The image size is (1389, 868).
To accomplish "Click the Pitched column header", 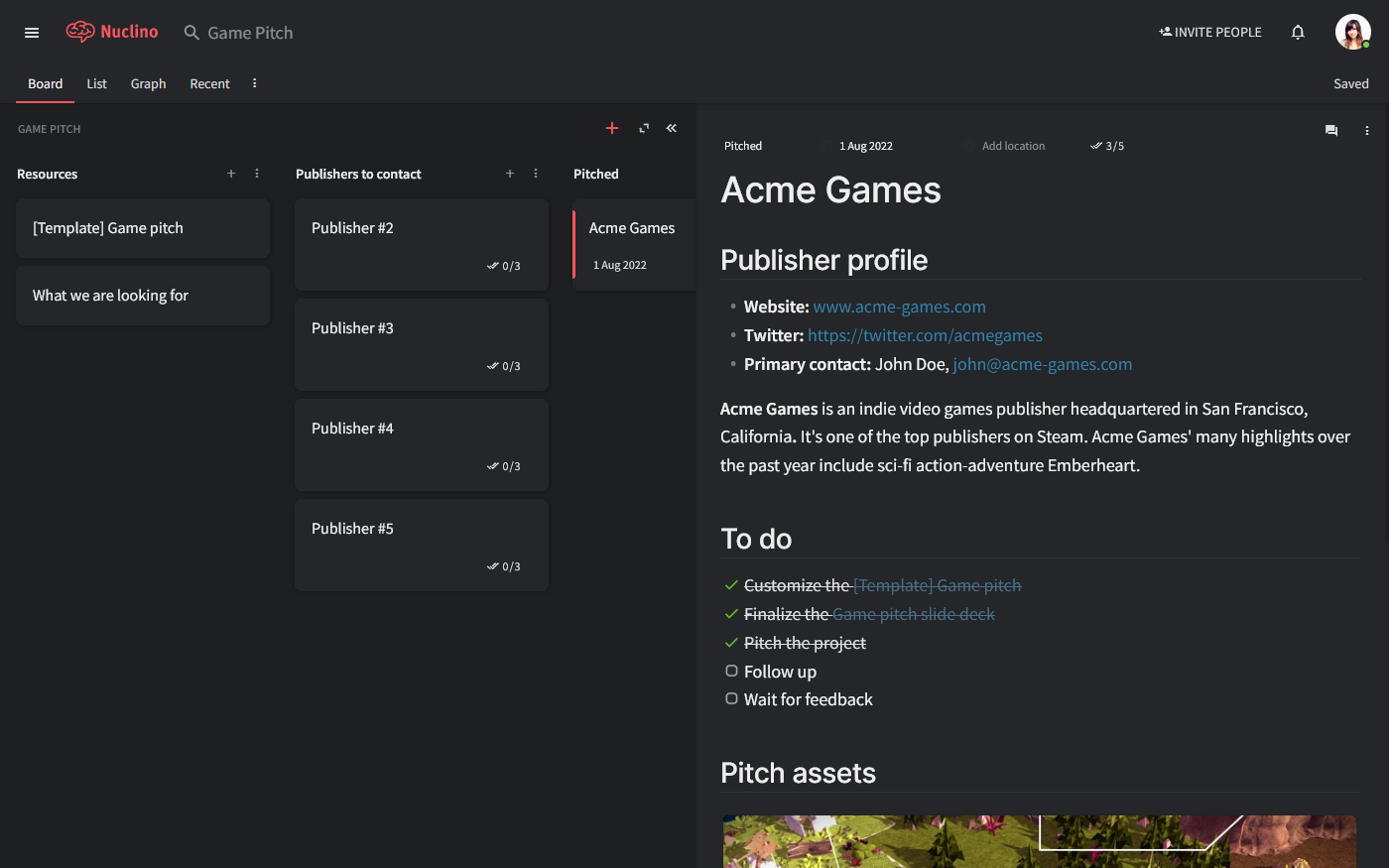I will point(596,174).
